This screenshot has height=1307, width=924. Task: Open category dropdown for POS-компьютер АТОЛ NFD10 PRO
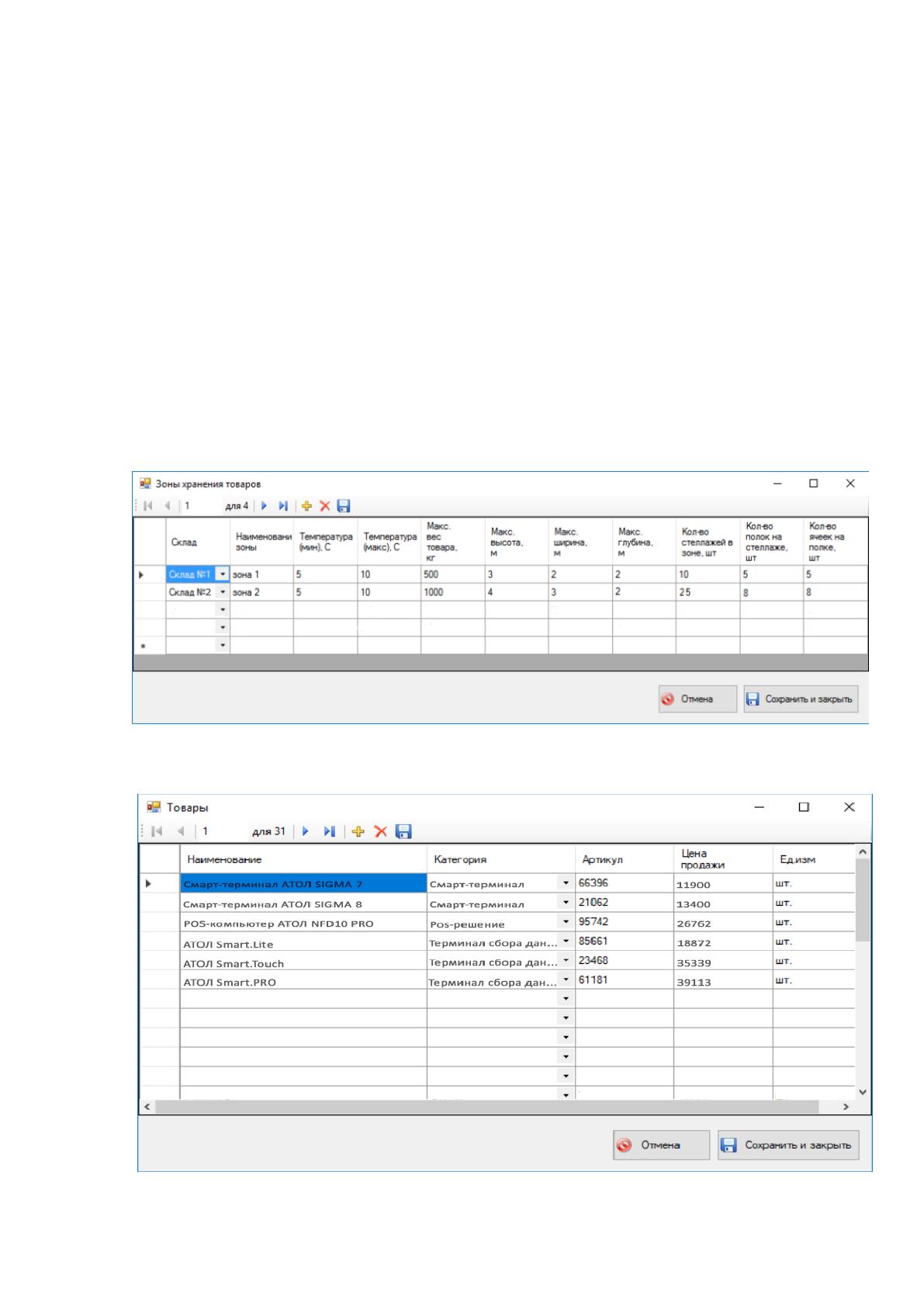[566, 922]
